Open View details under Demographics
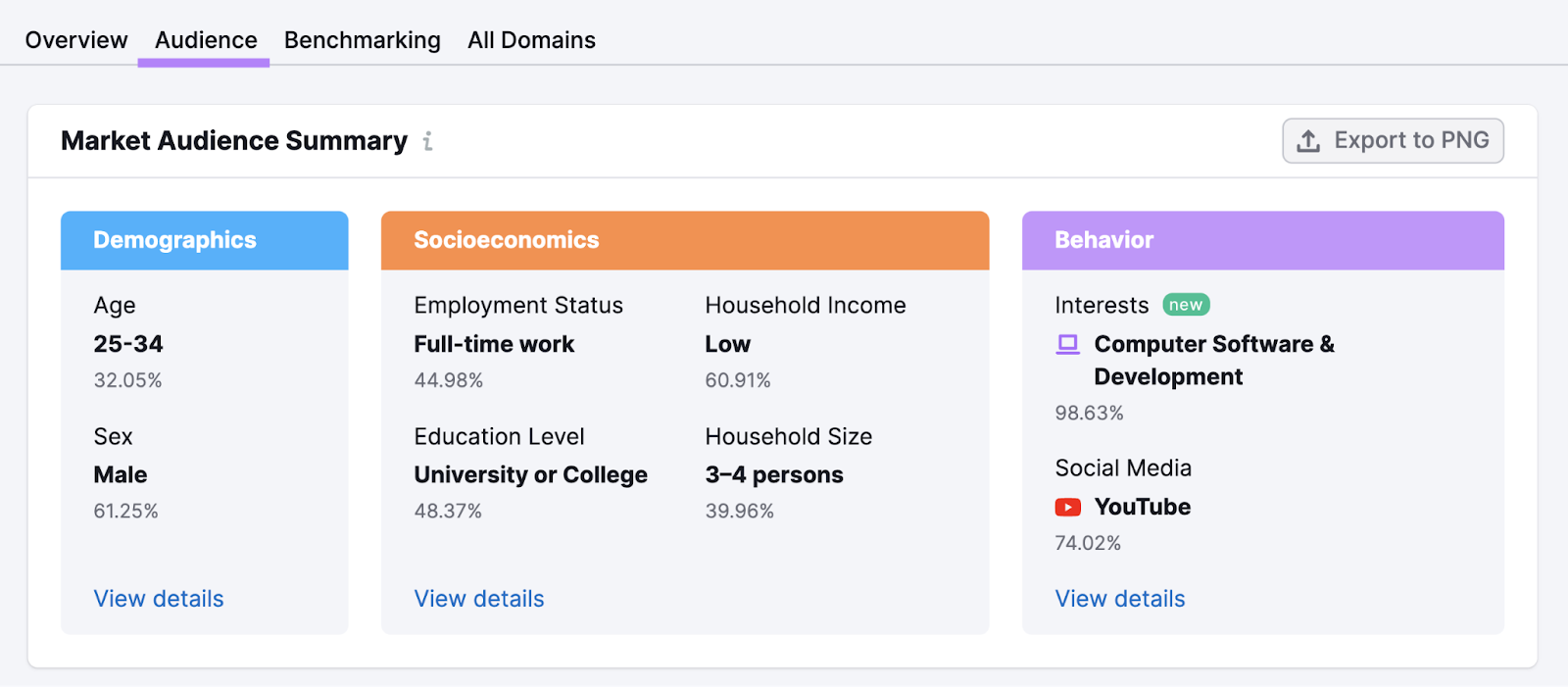 pos(159,599)
